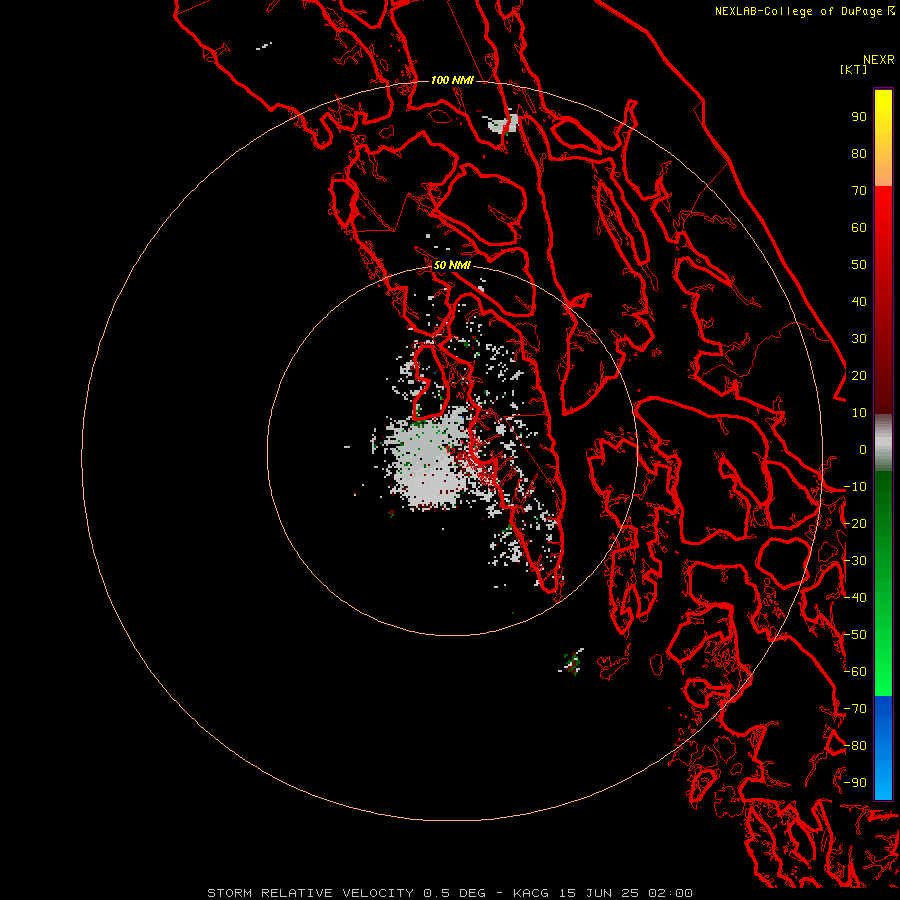Click the 40 value on the velocity scale
Image resolution: width=900 pixels, height=900 pixels.
pos(859,302)
